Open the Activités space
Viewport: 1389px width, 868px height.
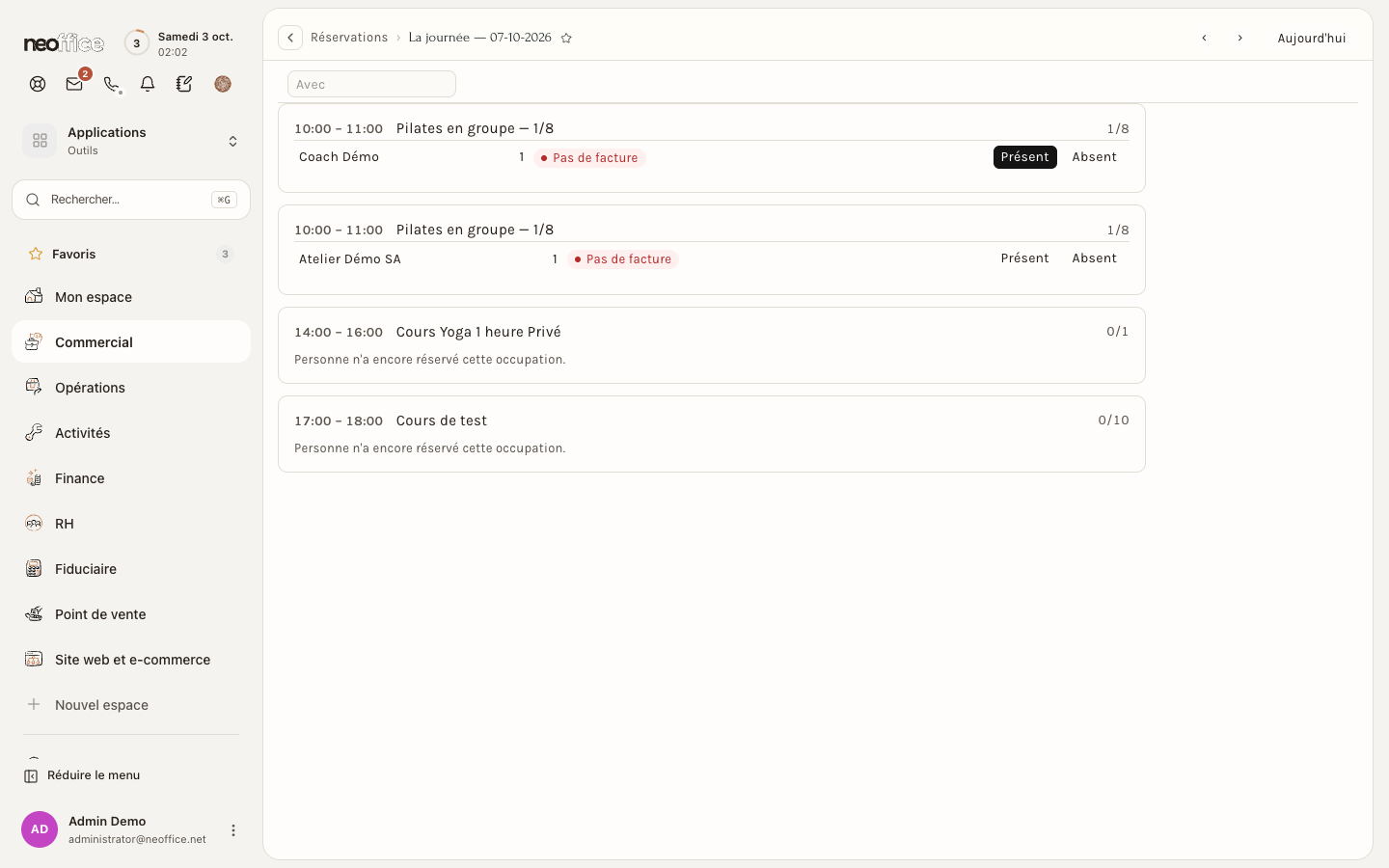click(x=131, y=432)
